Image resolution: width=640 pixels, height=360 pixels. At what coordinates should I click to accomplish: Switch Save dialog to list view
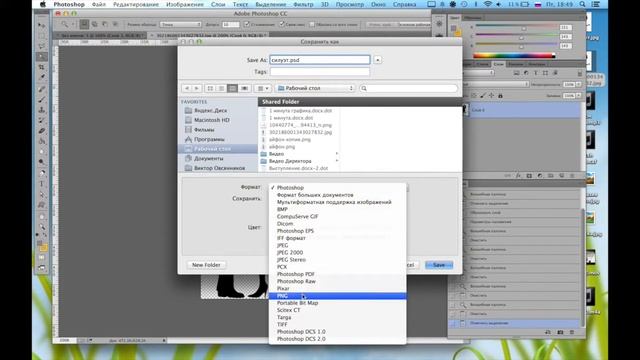click(221, 88)
